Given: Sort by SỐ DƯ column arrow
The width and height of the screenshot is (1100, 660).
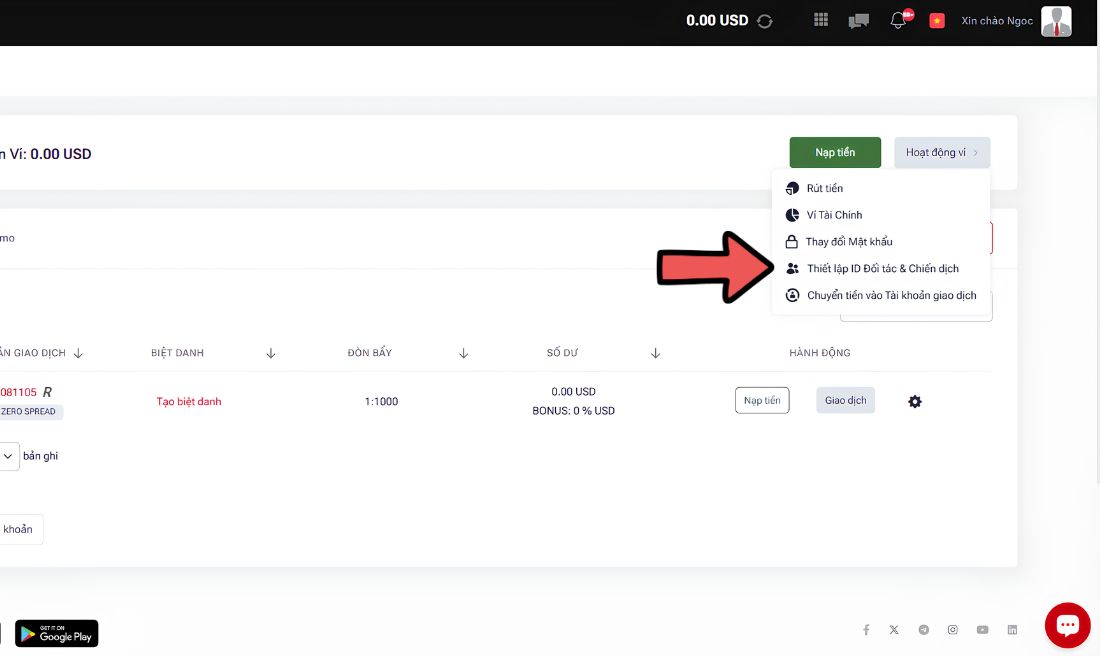Looking at the screenshot, I should tap(655, 353).
